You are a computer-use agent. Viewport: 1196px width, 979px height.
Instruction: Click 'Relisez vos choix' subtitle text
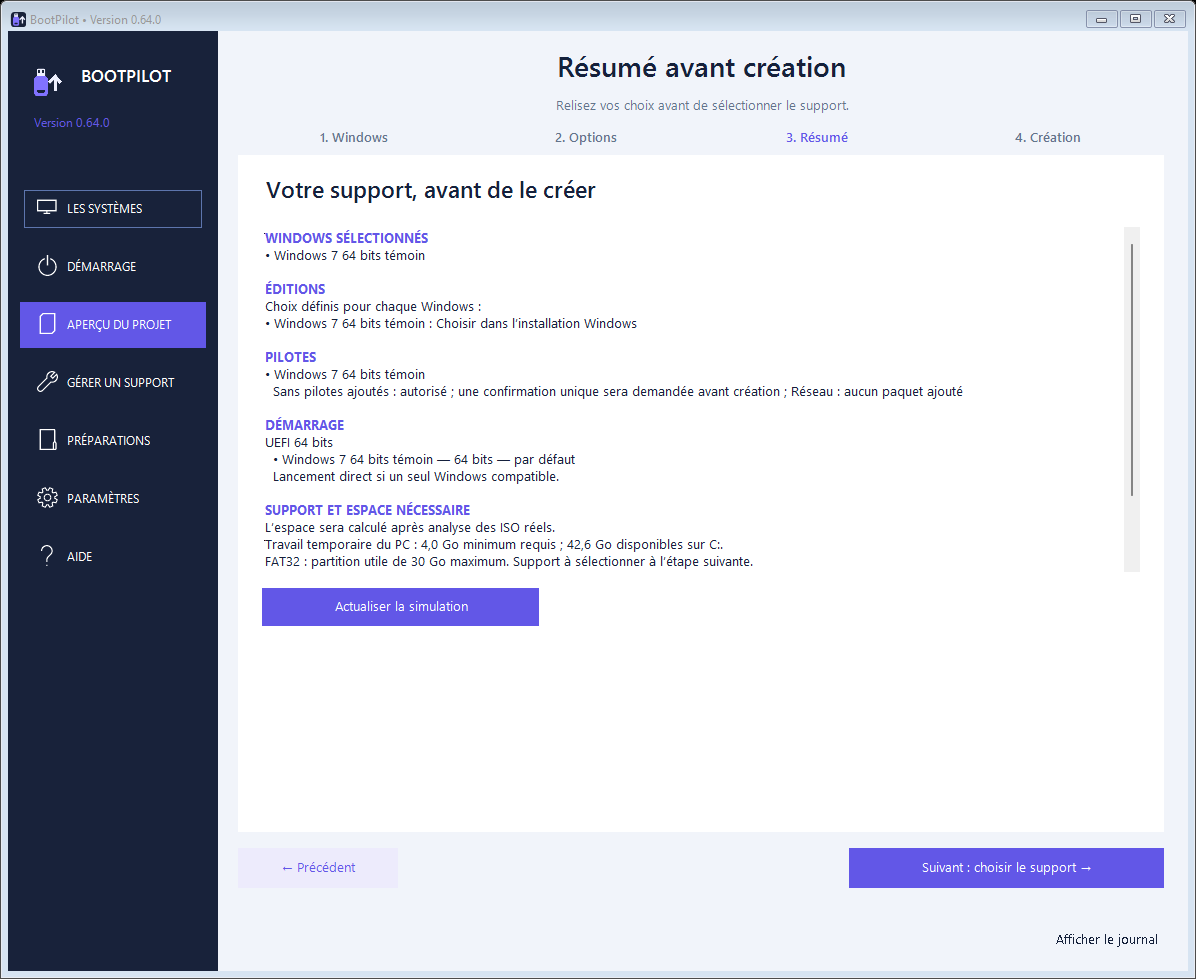(x=702, y=105)
